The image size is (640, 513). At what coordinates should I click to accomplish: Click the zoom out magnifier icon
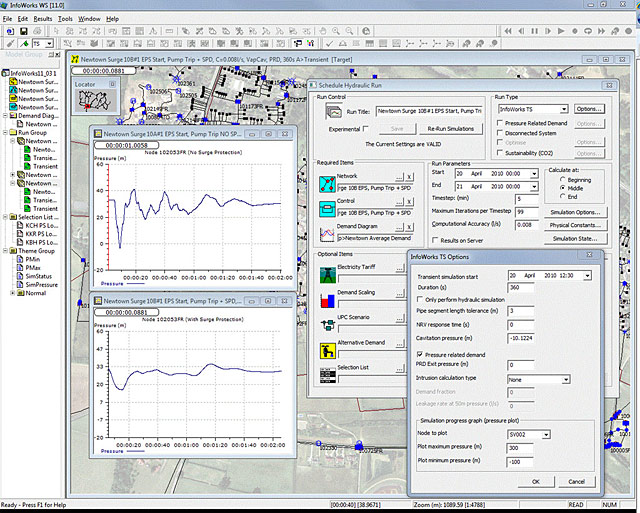[349, 31]
